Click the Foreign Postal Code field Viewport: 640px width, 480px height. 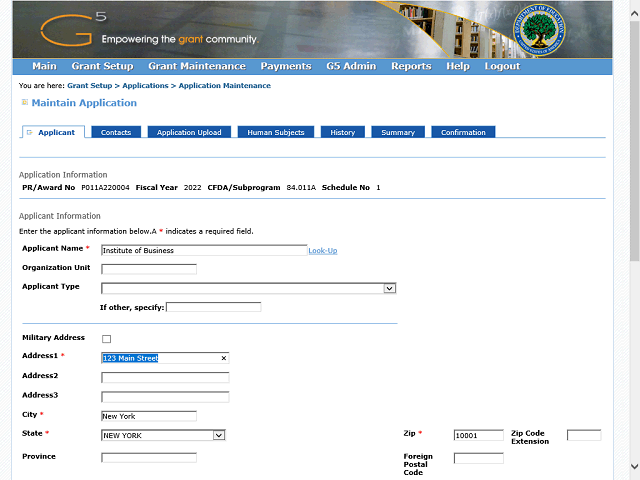coord(478,458)
